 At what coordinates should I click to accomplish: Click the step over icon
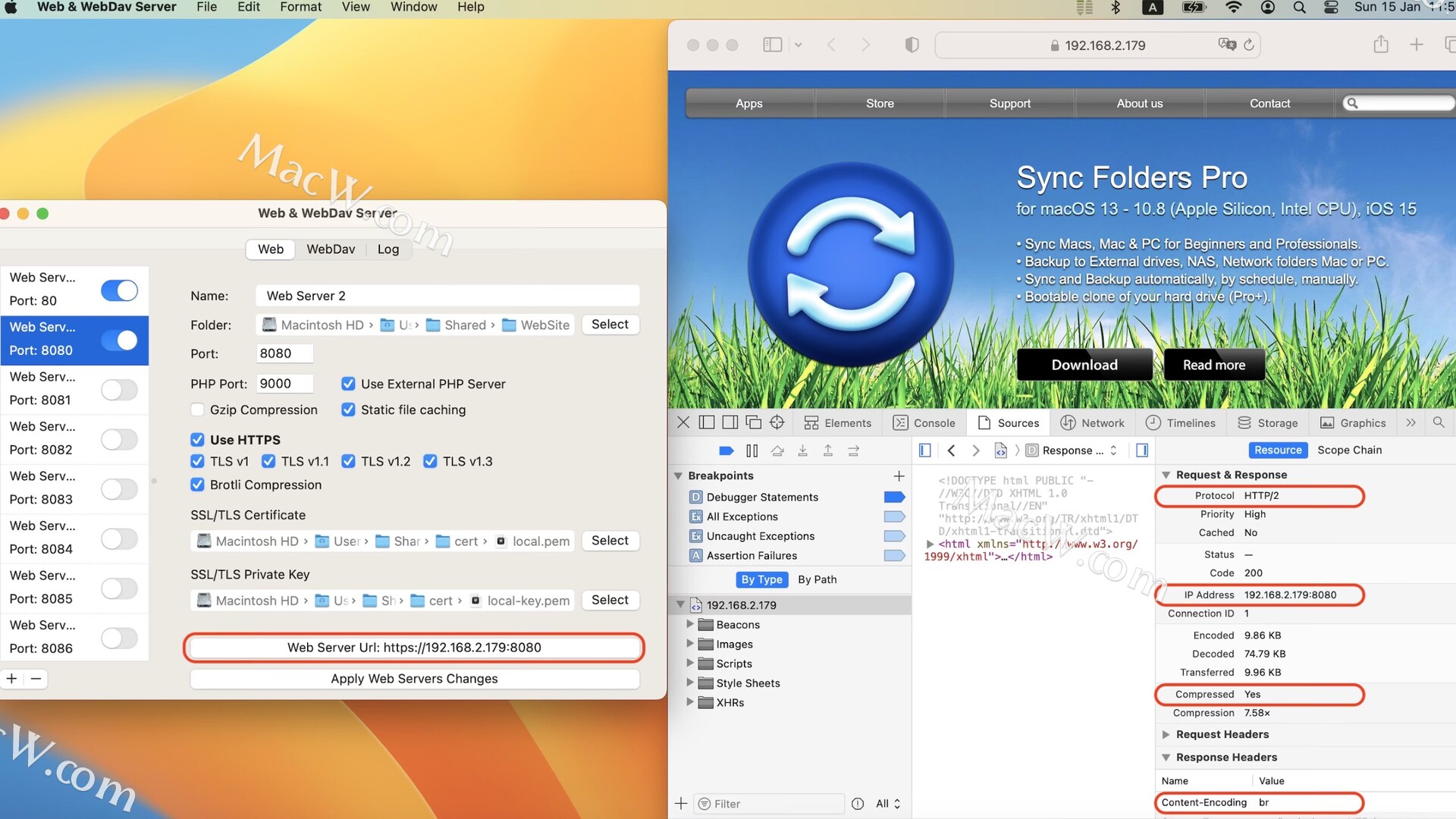pos(777,450)
